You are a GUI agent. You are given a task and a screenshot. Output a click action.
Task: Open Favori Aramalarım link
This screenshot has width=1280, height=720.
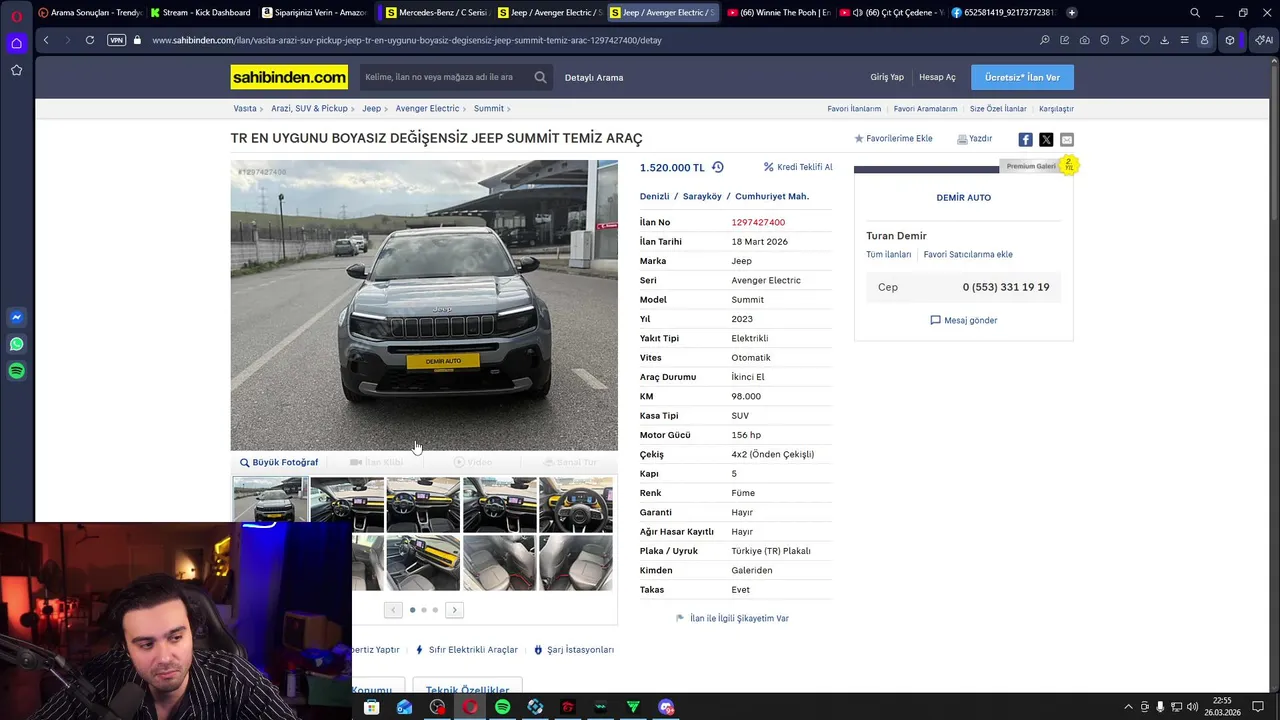click(925, 108)
